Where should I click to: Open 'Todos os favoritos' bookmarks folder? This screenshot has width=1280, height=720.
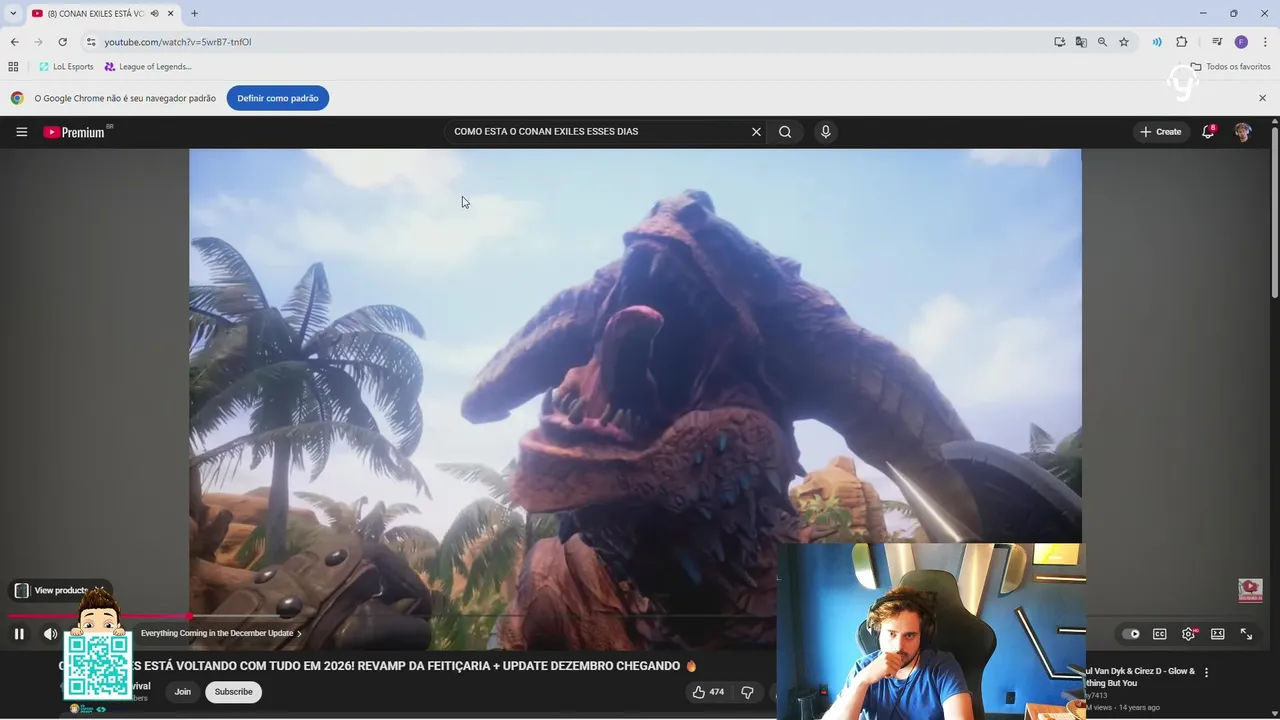click(x=1230, y=67)
